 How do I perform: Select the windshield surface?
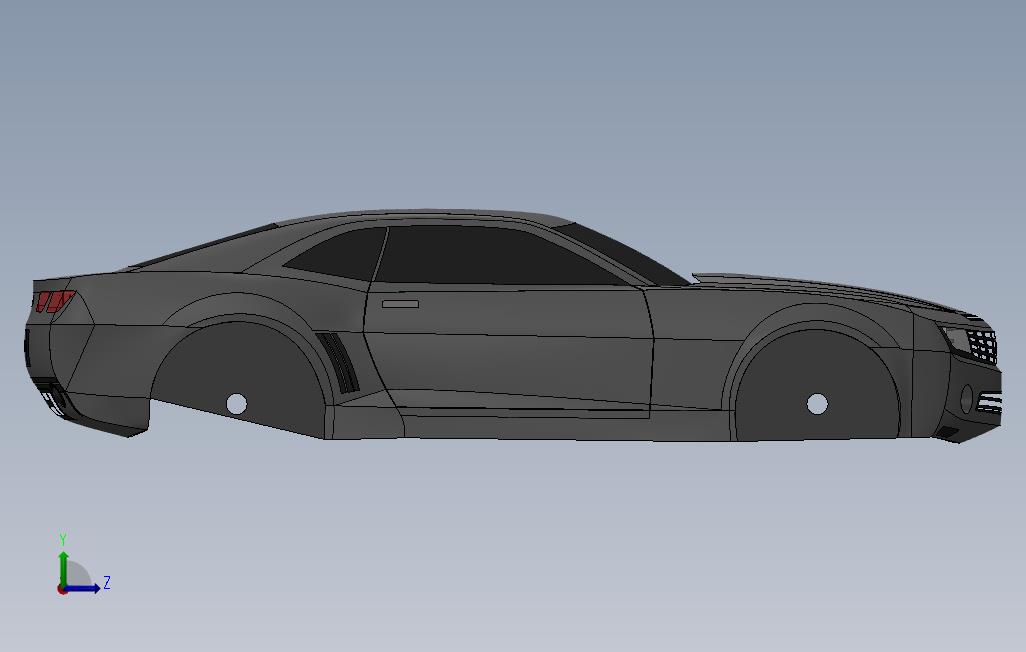coord(622,252)
